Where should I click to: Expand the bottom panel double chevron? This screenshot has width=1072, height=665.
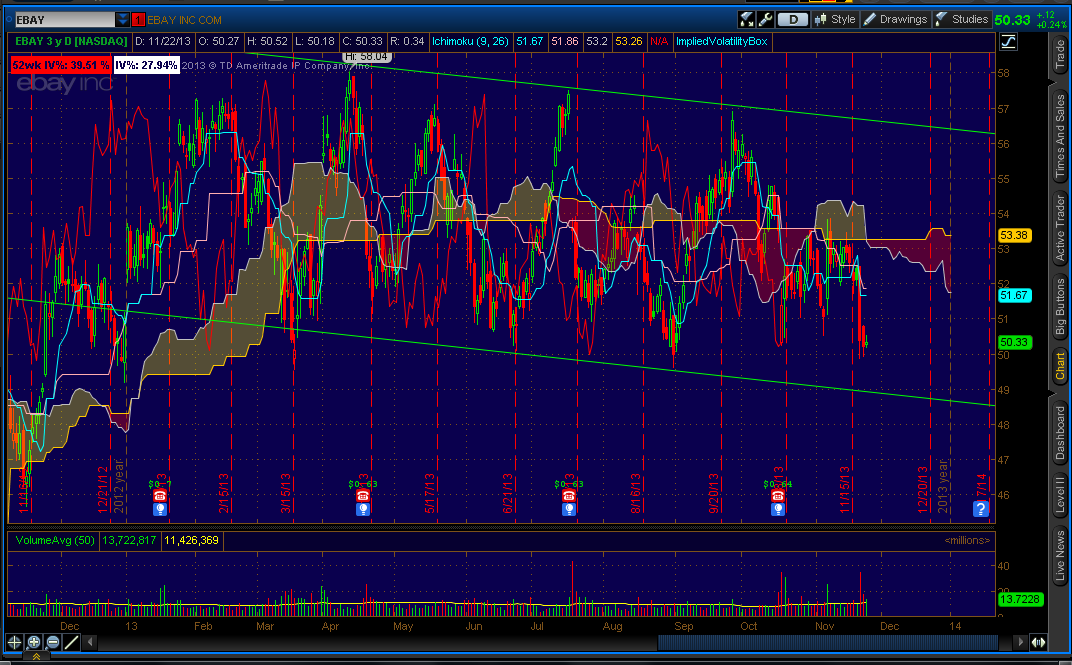36,656
